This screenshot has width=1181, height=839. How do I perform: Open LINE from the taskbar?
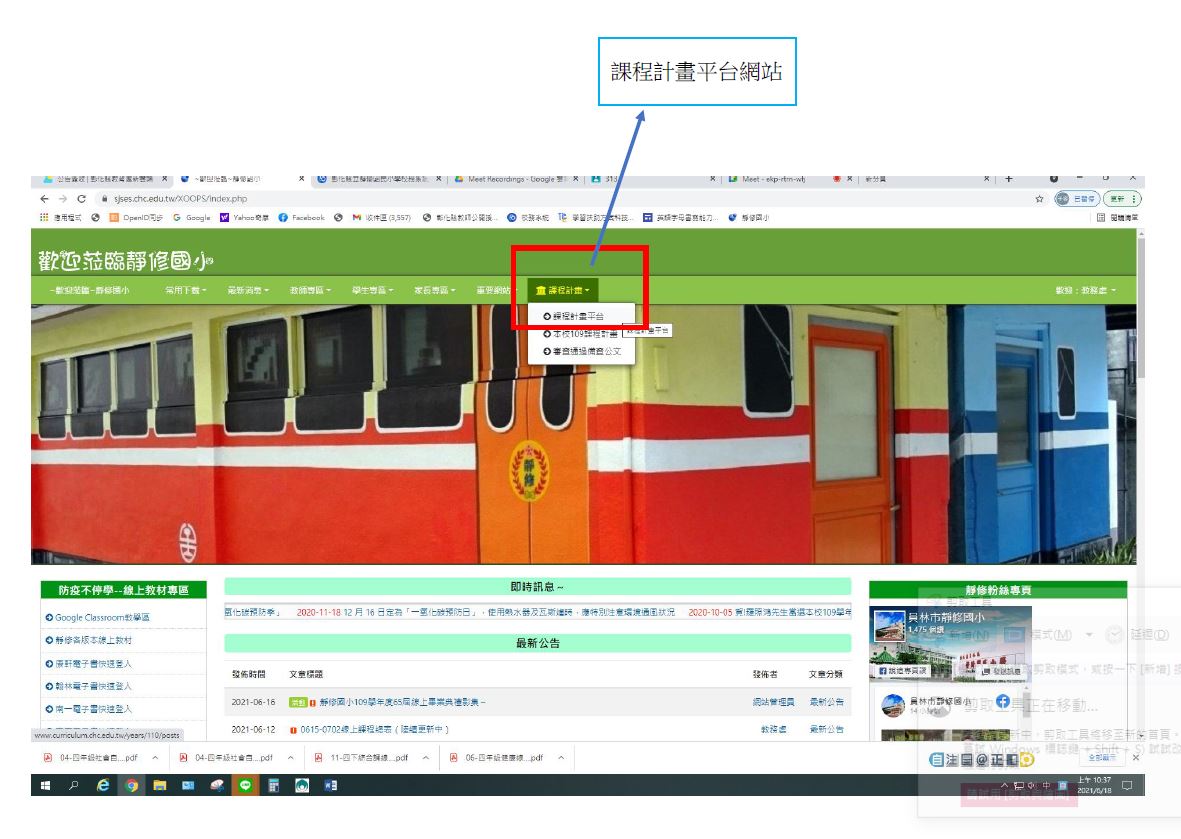coord(246,786)
